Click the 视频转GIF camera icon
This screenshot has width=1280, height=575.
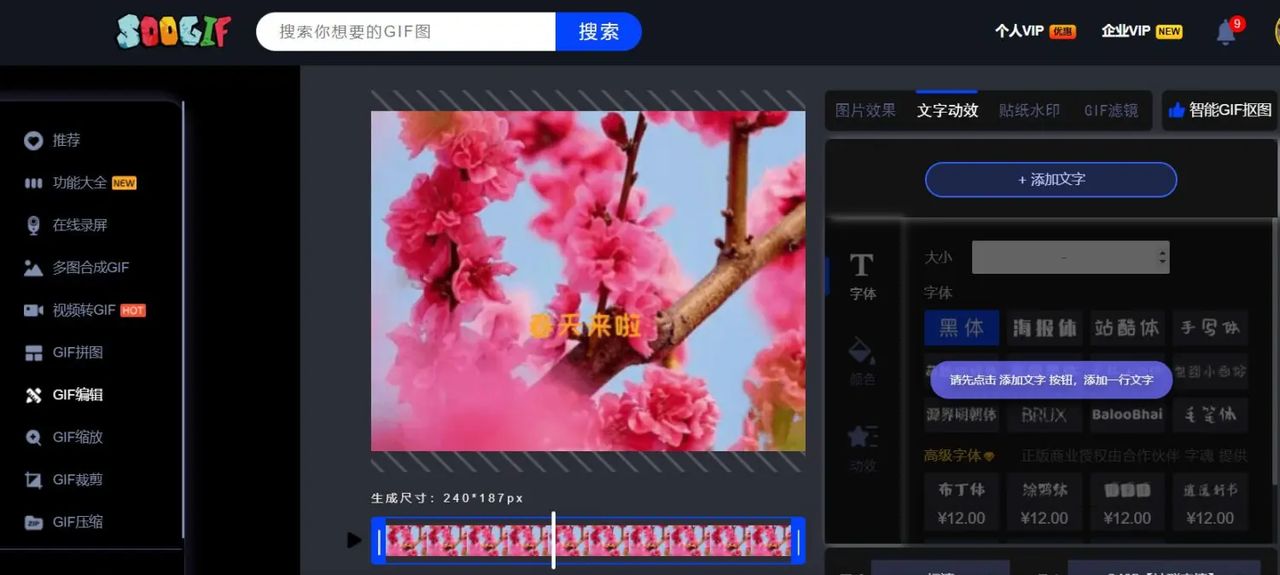point(33,310)
